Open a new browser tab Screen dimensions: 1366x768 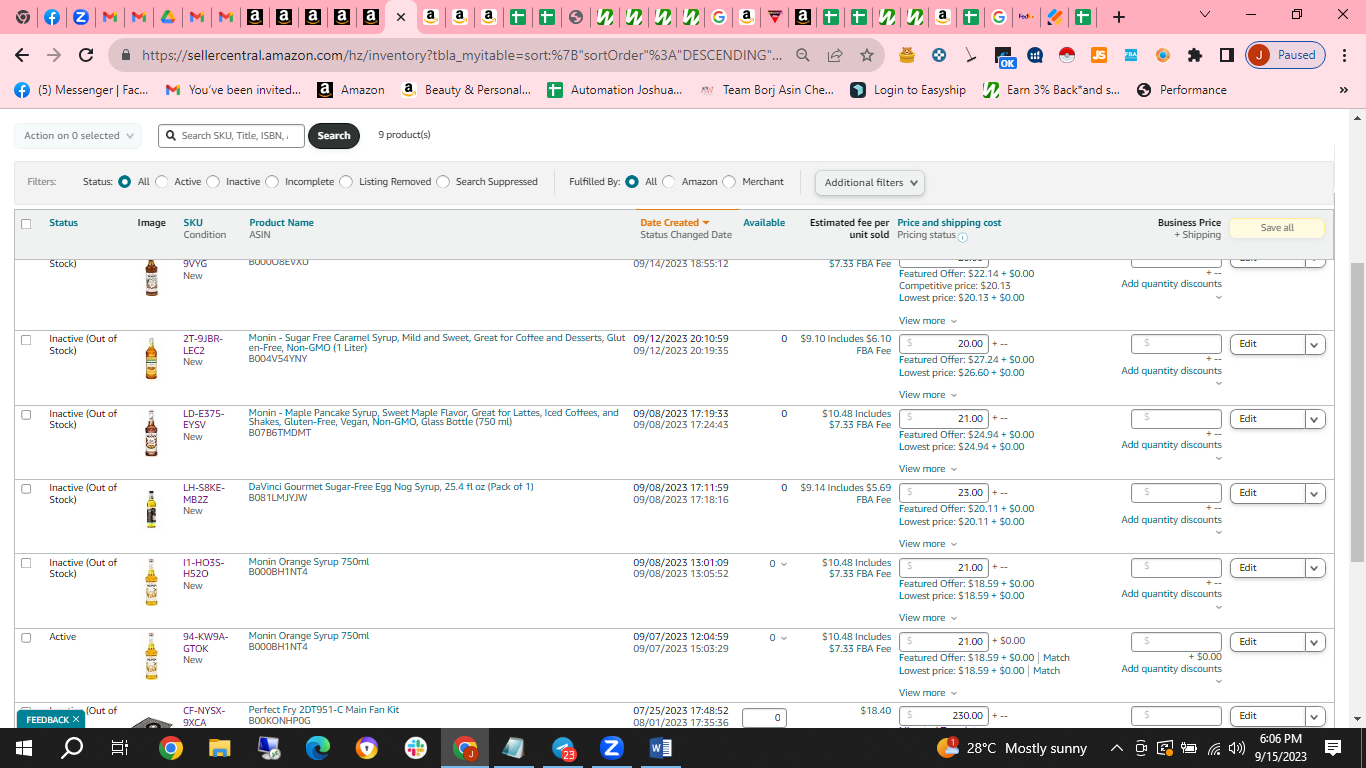coord(1119,17)
